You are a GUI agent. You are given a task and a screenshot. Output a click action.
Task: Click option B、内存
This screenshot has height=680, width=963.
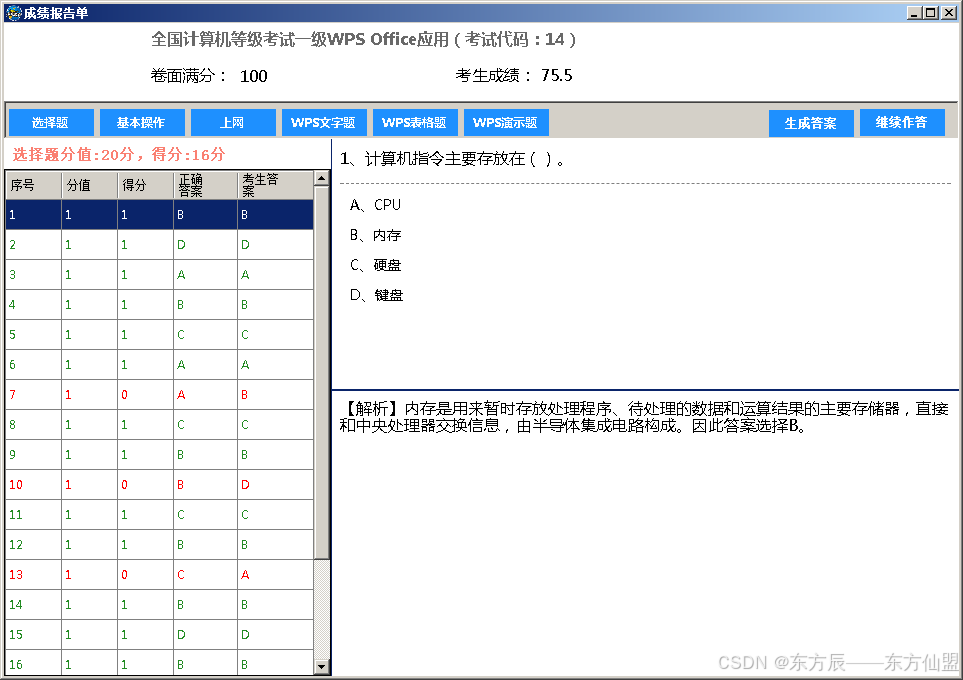click(x=375, y=235)
